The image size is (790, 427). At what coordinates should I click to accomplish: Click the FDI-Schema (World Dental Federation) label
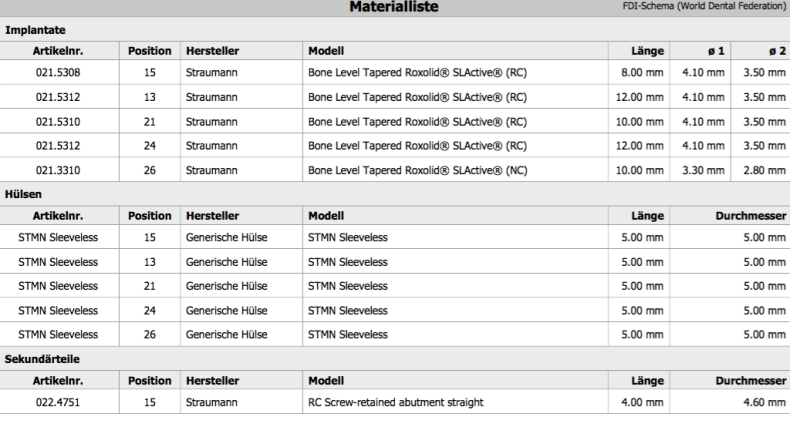[x=704, y=6]
